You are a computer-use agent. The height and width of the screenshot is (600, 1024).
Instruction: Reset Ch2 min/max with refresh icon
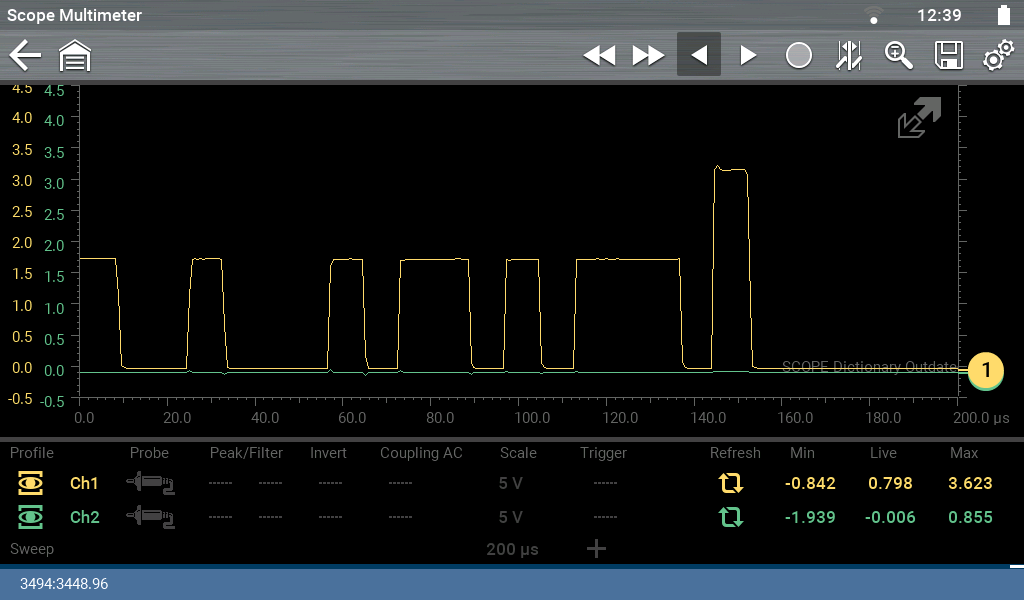coord(731,517)
